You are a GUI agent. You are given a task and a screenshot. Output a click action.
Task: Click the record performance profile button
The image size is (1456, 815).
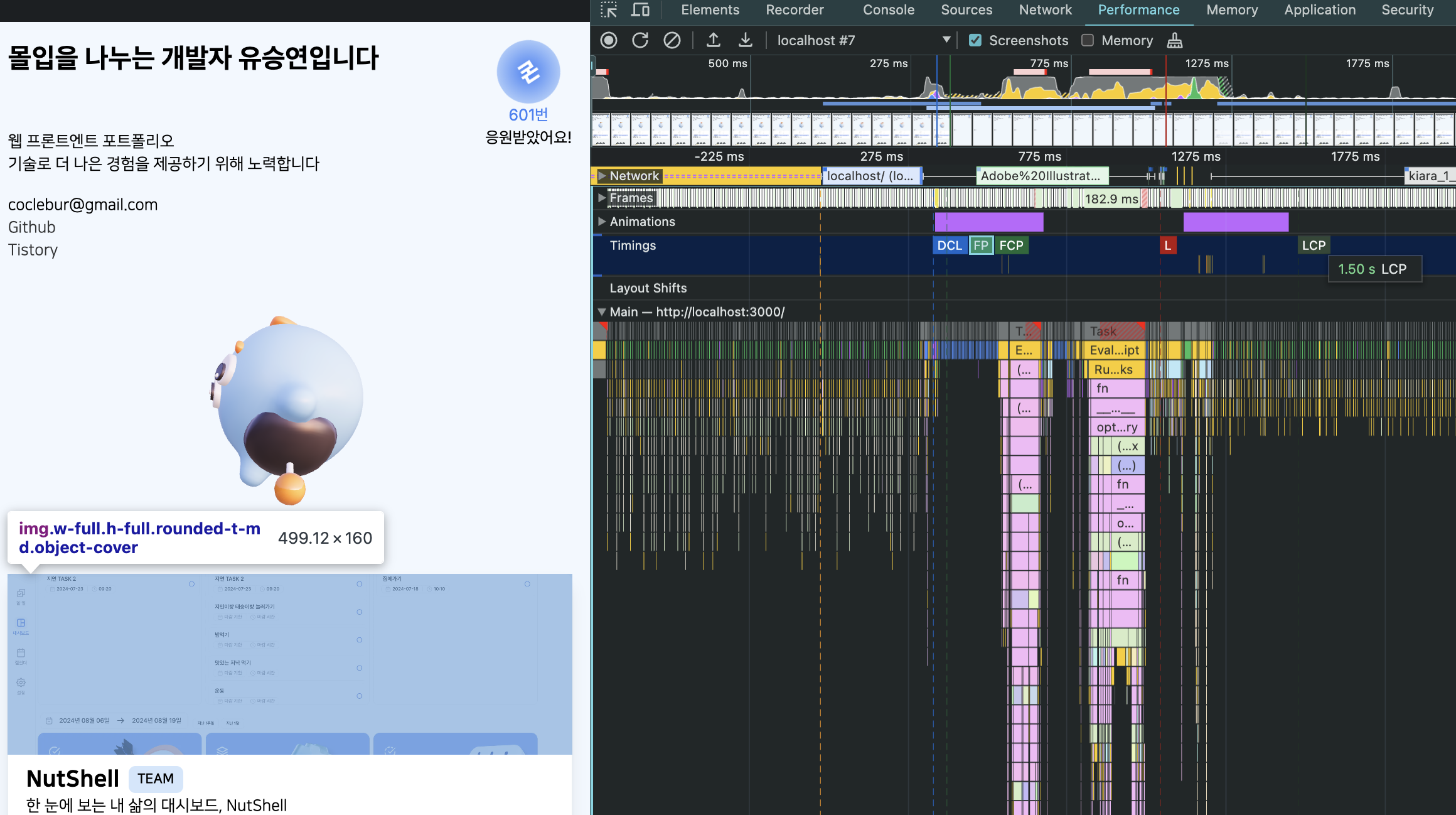pos(608,40)
